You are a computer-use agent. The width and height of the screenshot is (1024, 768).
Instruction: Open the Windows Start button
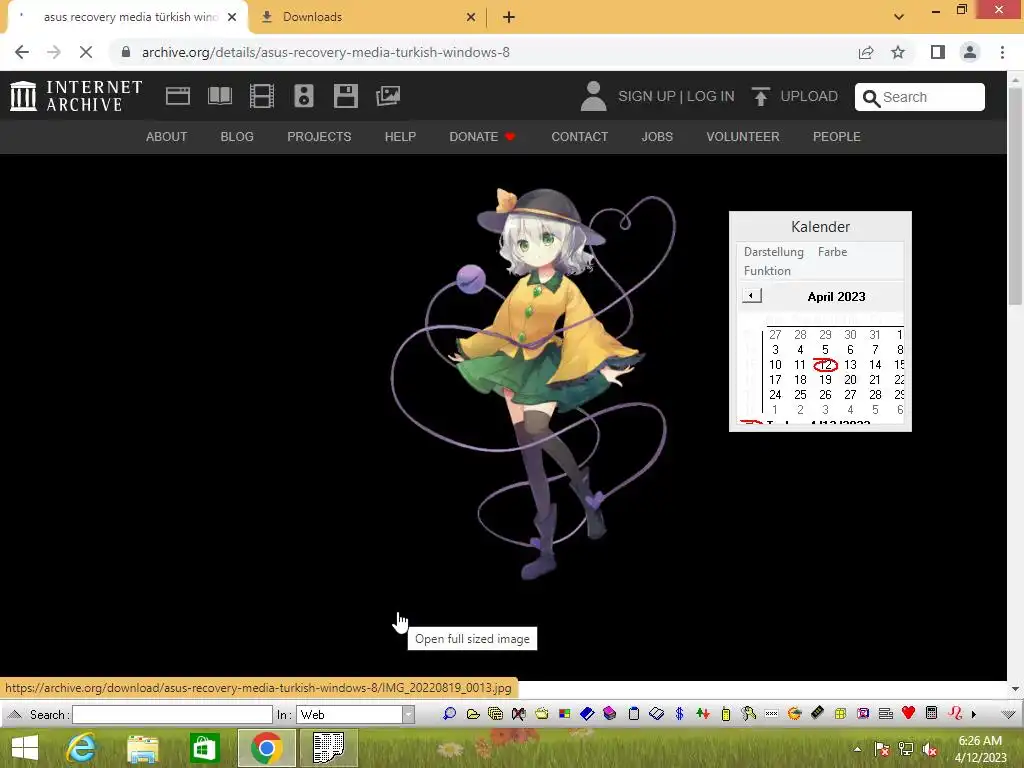[x=25, y=748]
